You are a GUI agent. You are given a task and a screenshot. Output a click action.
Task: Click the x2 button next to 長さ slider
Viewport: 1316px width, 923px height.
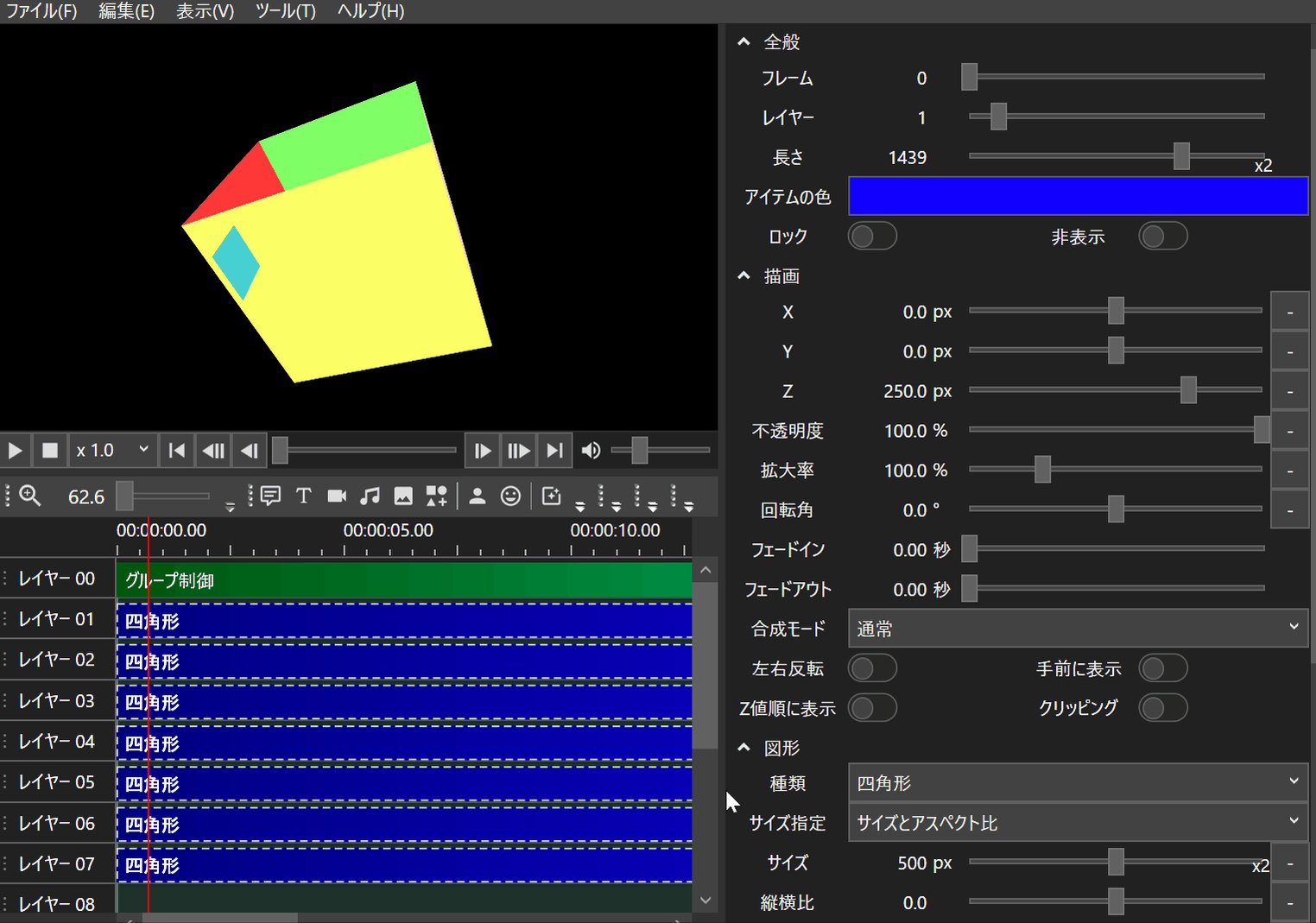(x=1263, y=166)
